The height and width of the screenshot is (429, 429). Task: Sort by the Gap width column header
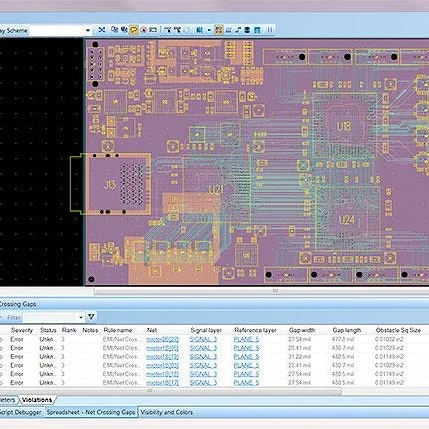pyautogui.click(x=302, y=330)
